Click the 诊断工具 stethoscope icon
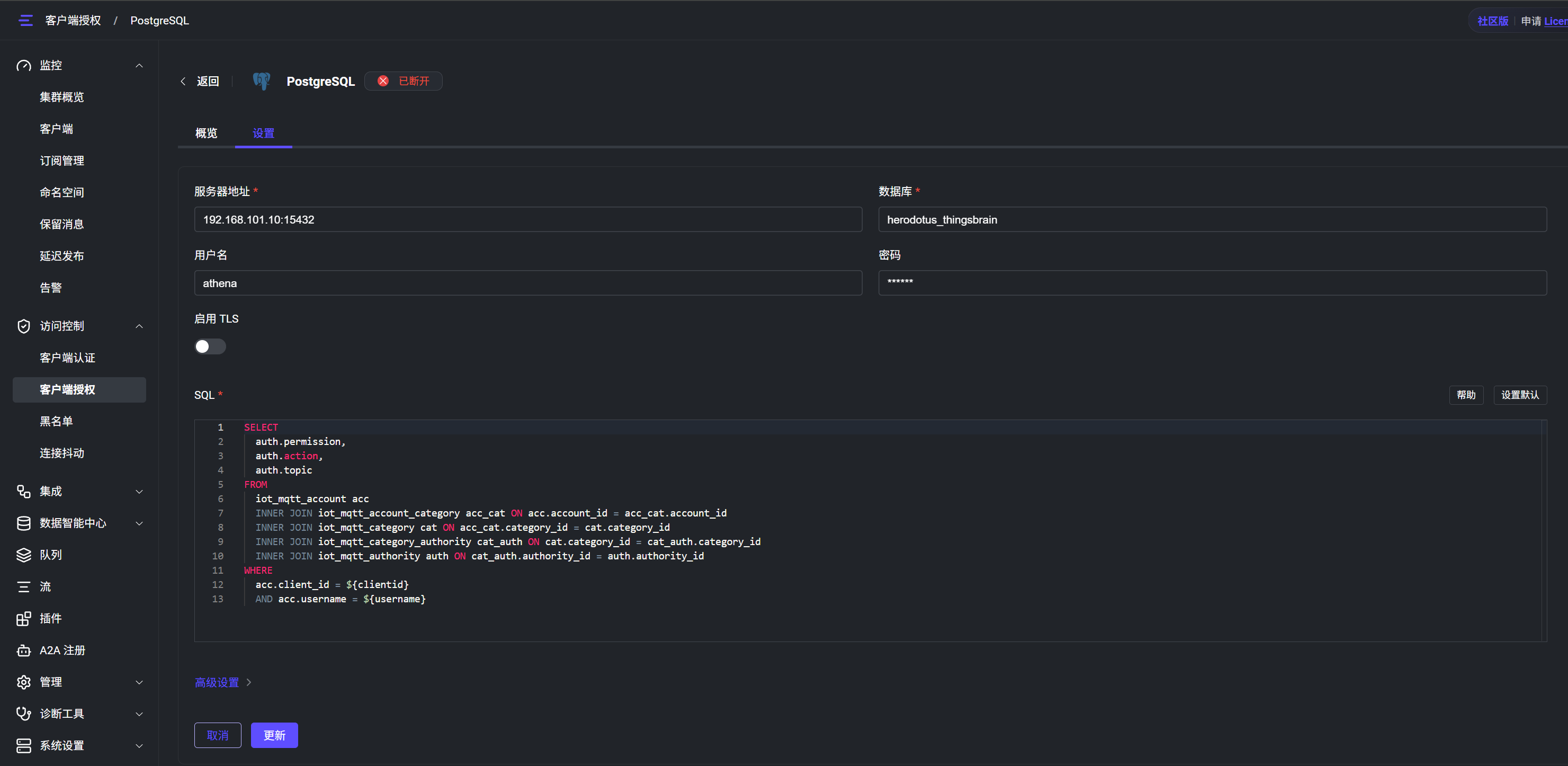 coord(24,714)
